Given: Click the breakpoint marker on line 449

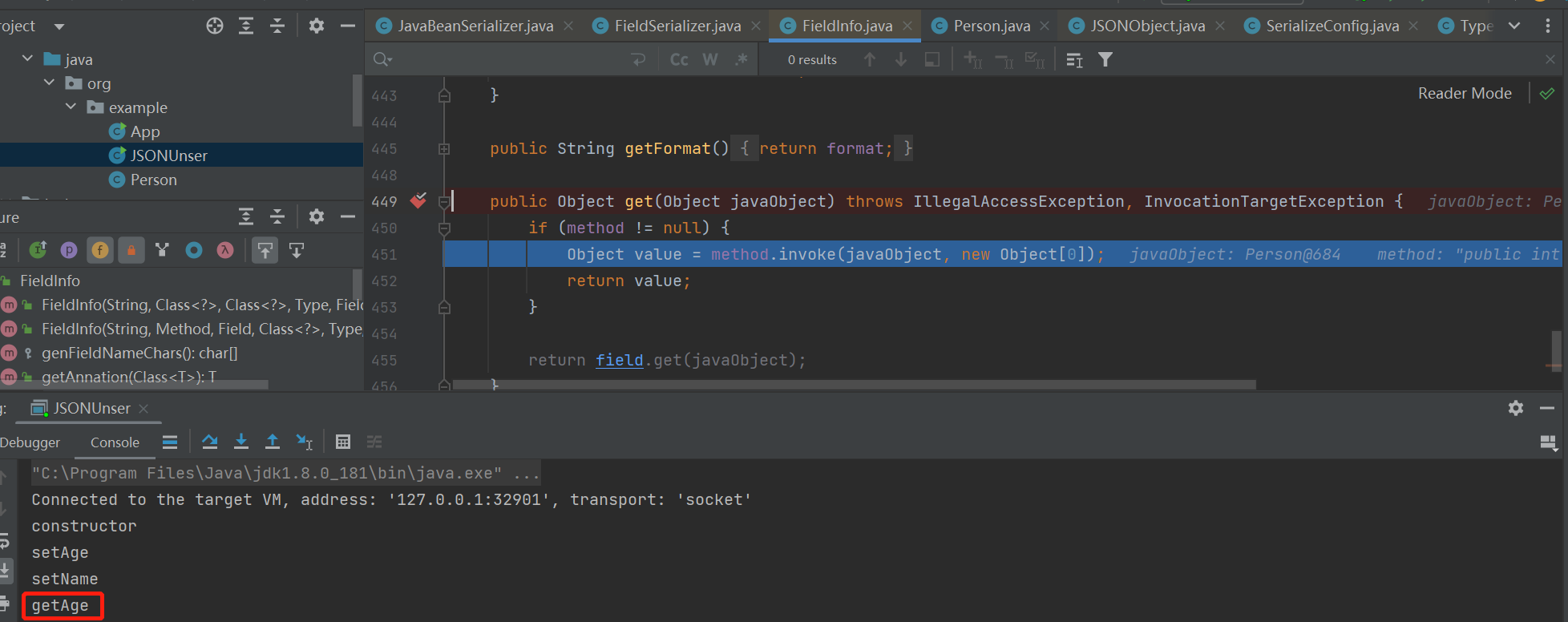Looking at the screenshot, I should pos(418,201).
